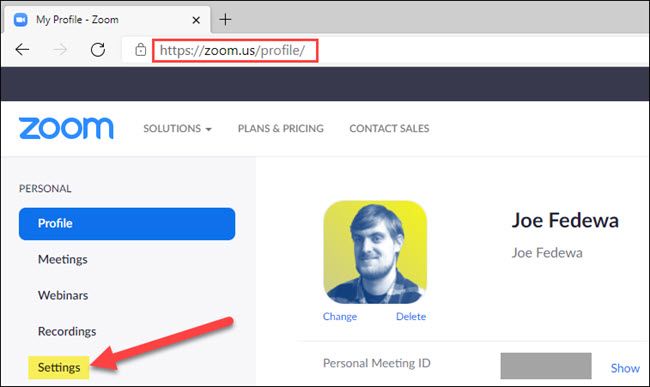The image size is (650, 387).
Task: Click the lock icon in address bar
Action: click(x=141, y=50)
